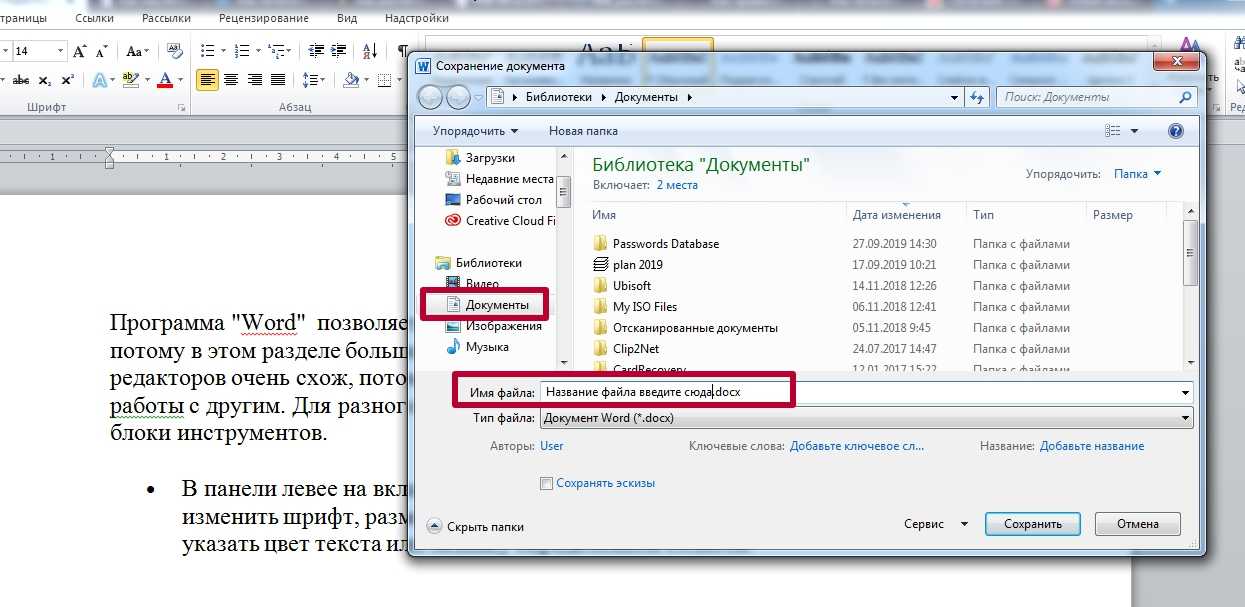Click the grow font size icon
1245x607 pixels.
[x=78, y=51]
